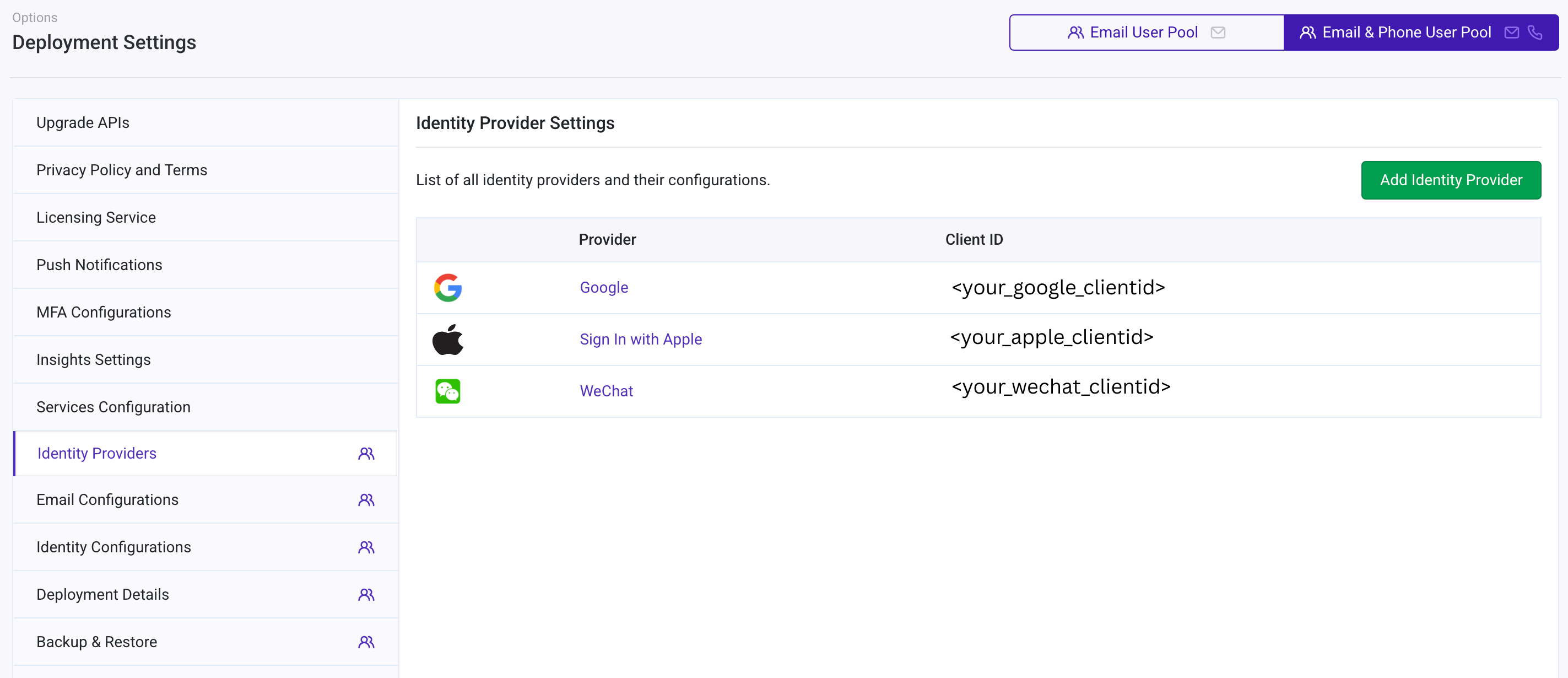Click the user pool icon beside Backup & Restore
The image size is (1568, 678).
366,642
